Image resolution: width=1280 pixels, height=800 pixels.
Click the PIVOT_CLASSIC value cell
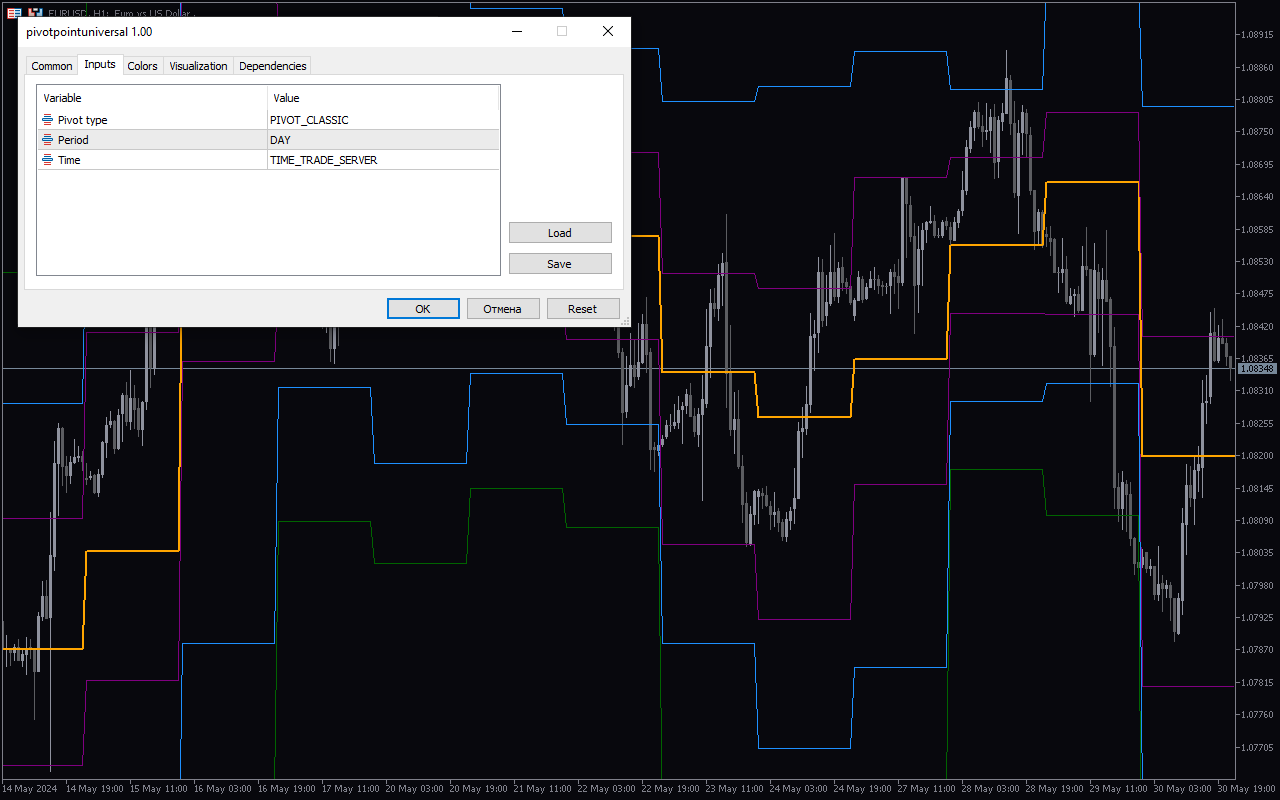click(x=383, y=120)
